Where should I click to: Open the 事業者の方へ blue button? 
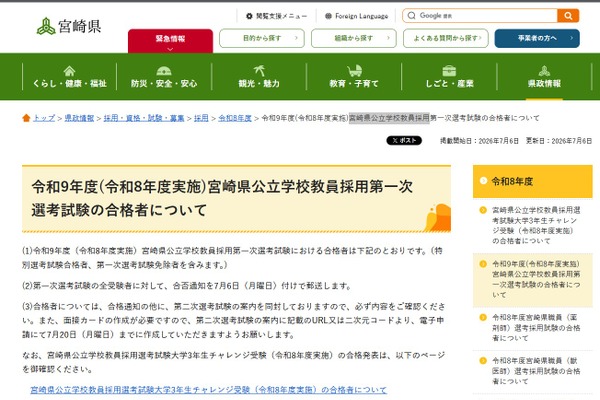537,38
